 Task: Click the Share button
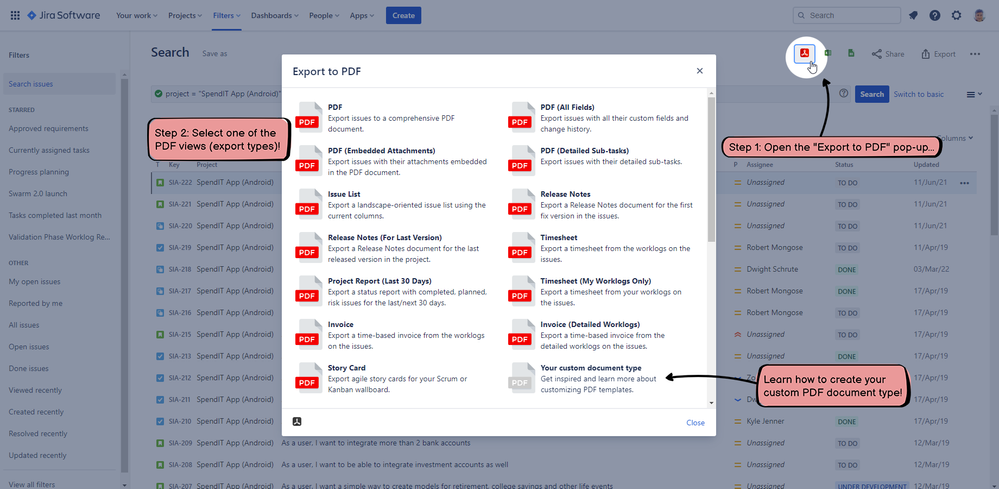point(888,54)
